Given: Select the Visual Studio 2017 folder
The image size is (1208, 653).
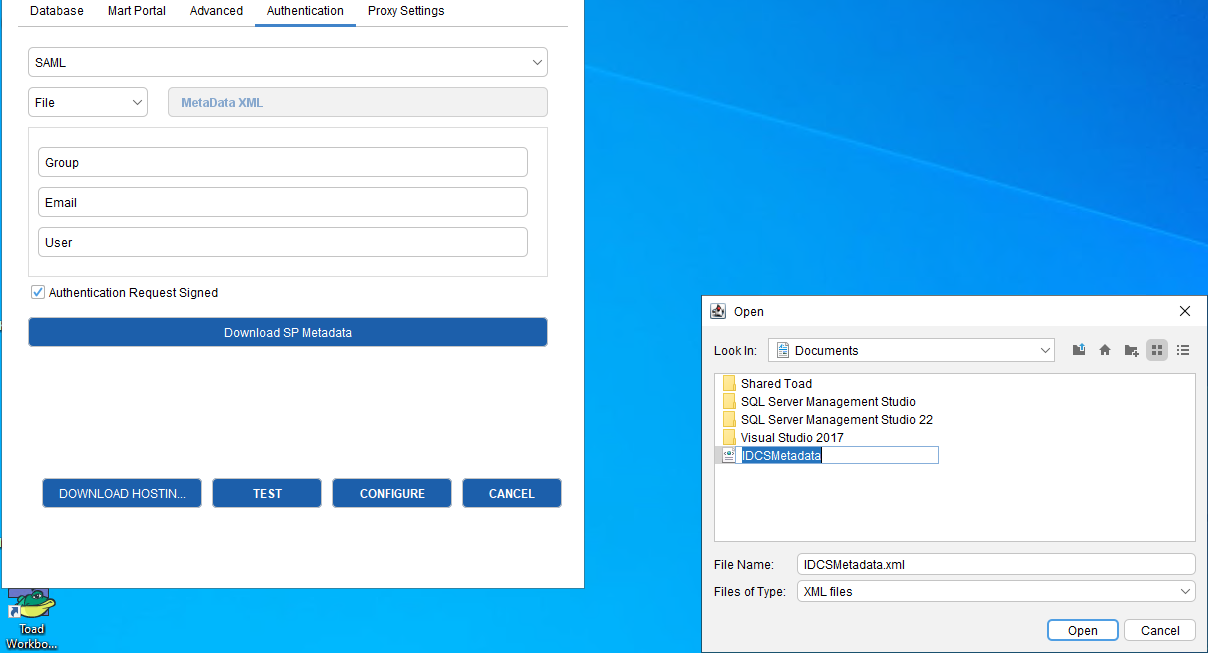Looking at the screenshot, I should 791,438.
